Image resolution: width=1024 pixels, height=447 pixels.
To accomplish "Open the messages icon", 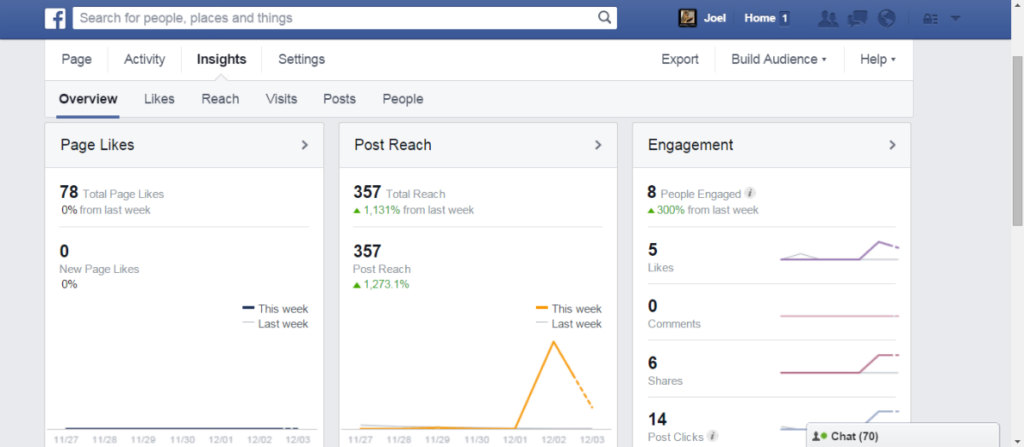I will pos(857,18).
